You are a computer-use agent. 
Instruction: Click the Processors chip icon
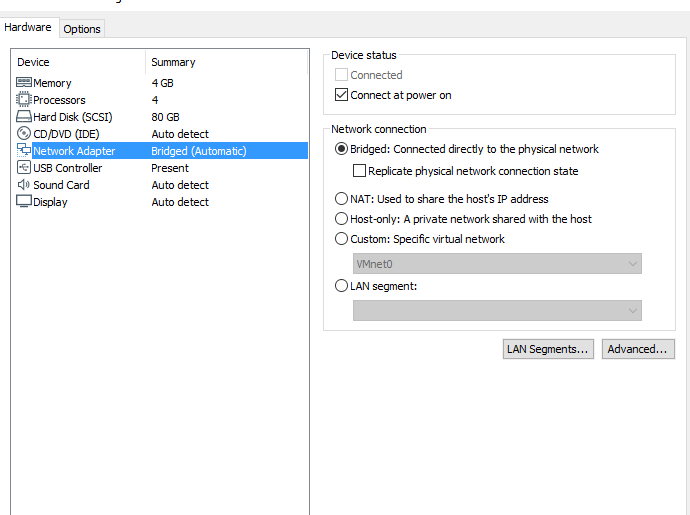(x=24, y=99)
